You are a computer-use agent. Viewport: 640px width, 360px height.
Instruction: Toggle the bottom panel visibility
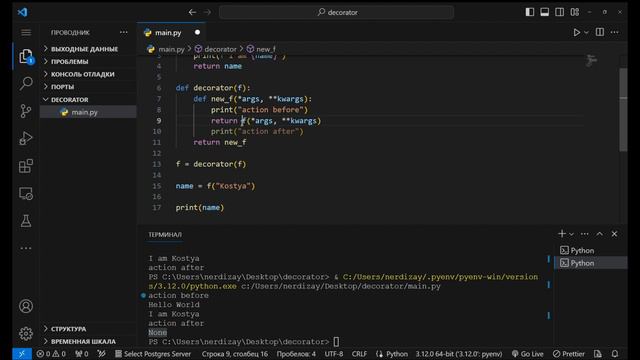(544, 12)
